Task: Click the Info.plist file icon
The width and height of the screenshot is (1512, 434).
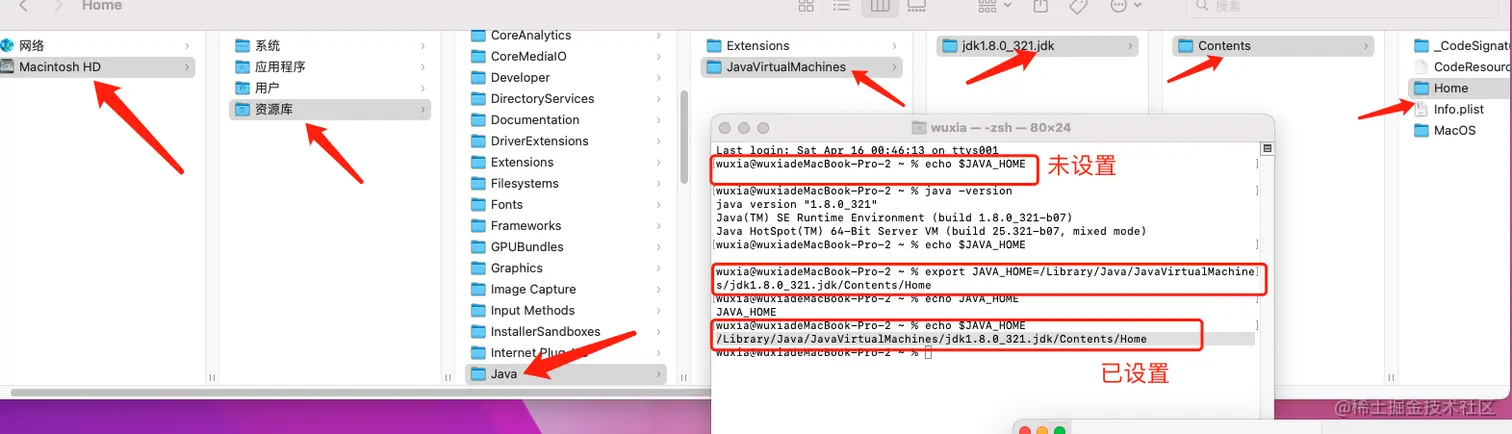Action: (1421, 109)
